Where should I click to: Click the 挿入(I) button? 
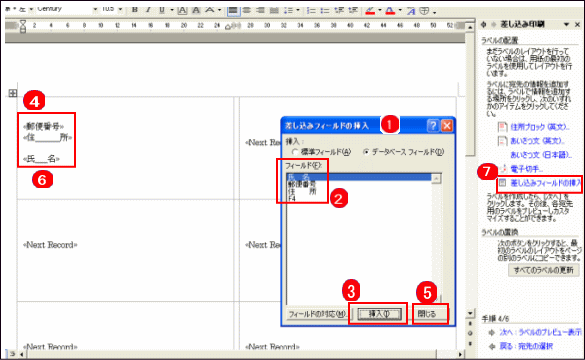(x=379, y=314)
